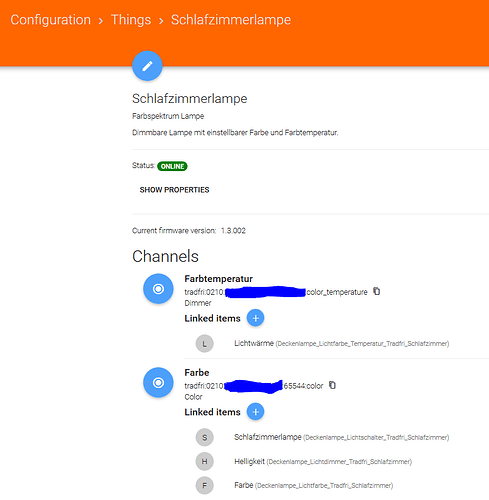This screenshot has height=500, width=489.
Task: Navigate to Things breadcrumb
Action: click(x=131, y=20)
